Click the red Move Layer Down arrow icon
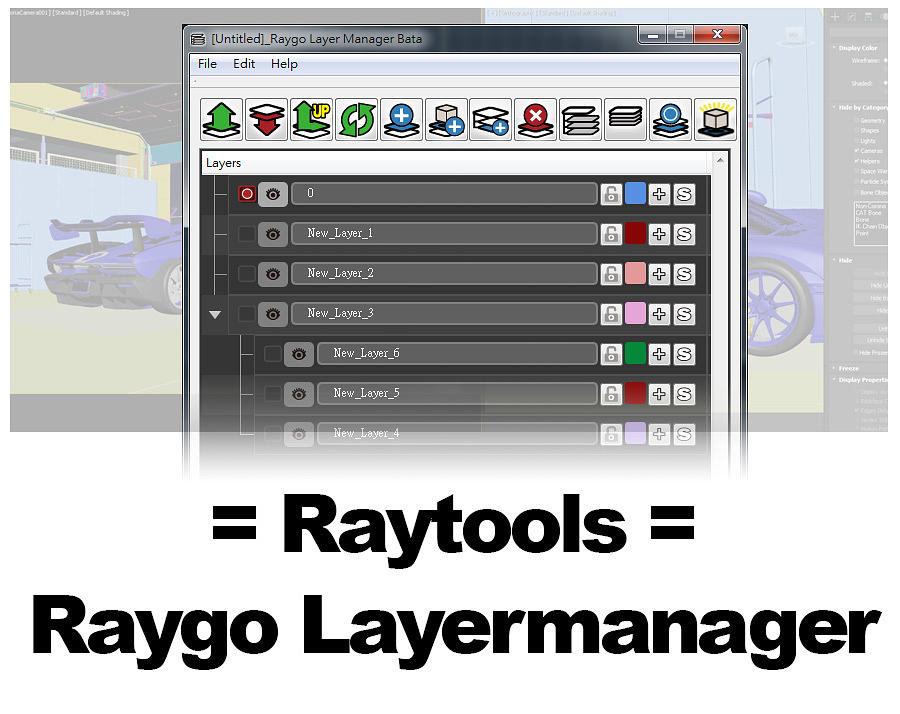Image resolution: width=900 pixels, height=714 pixels. pyautogui.click(x=266, y=119)
